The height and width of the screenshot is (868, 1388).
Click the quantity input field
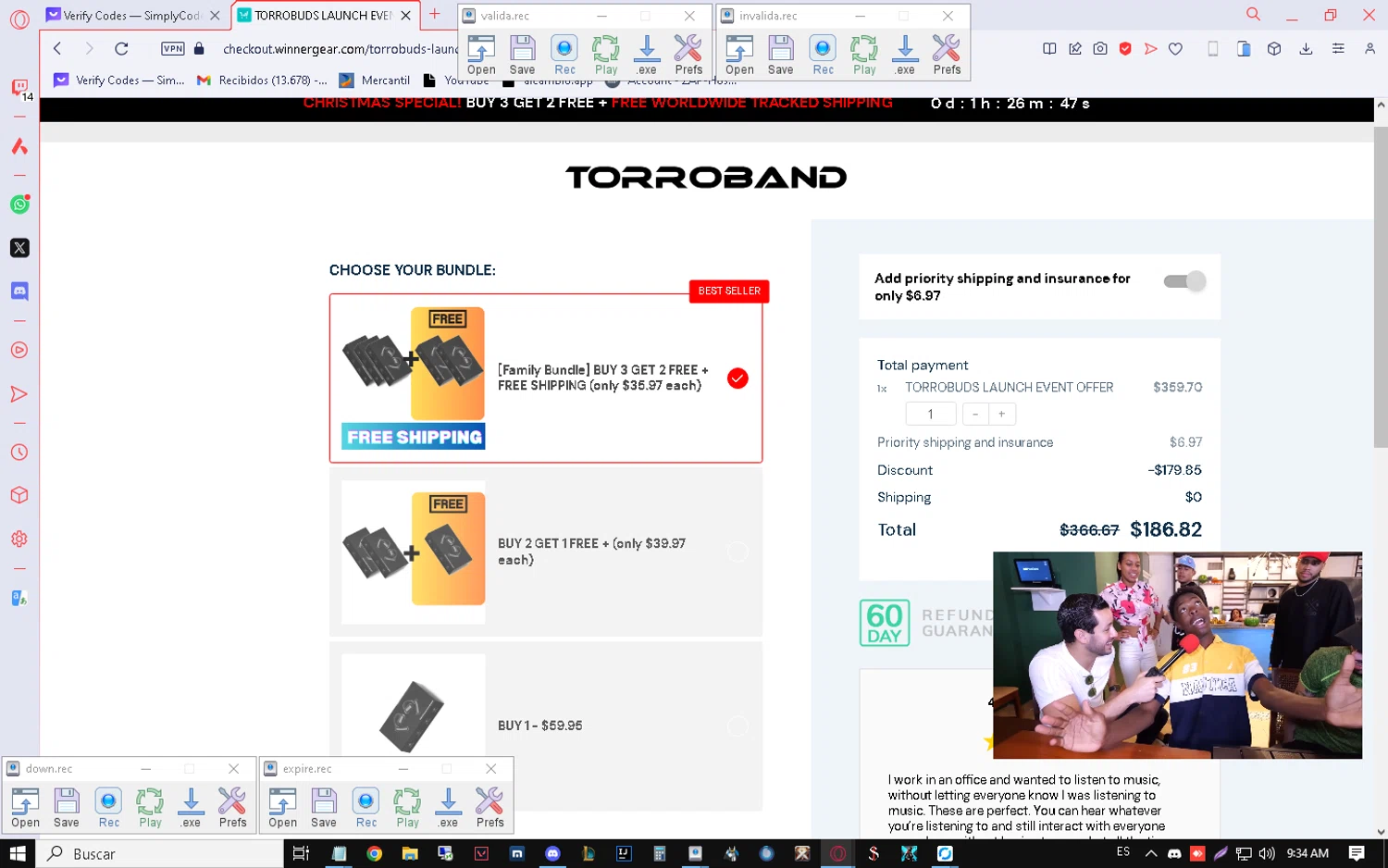(931, 414)
